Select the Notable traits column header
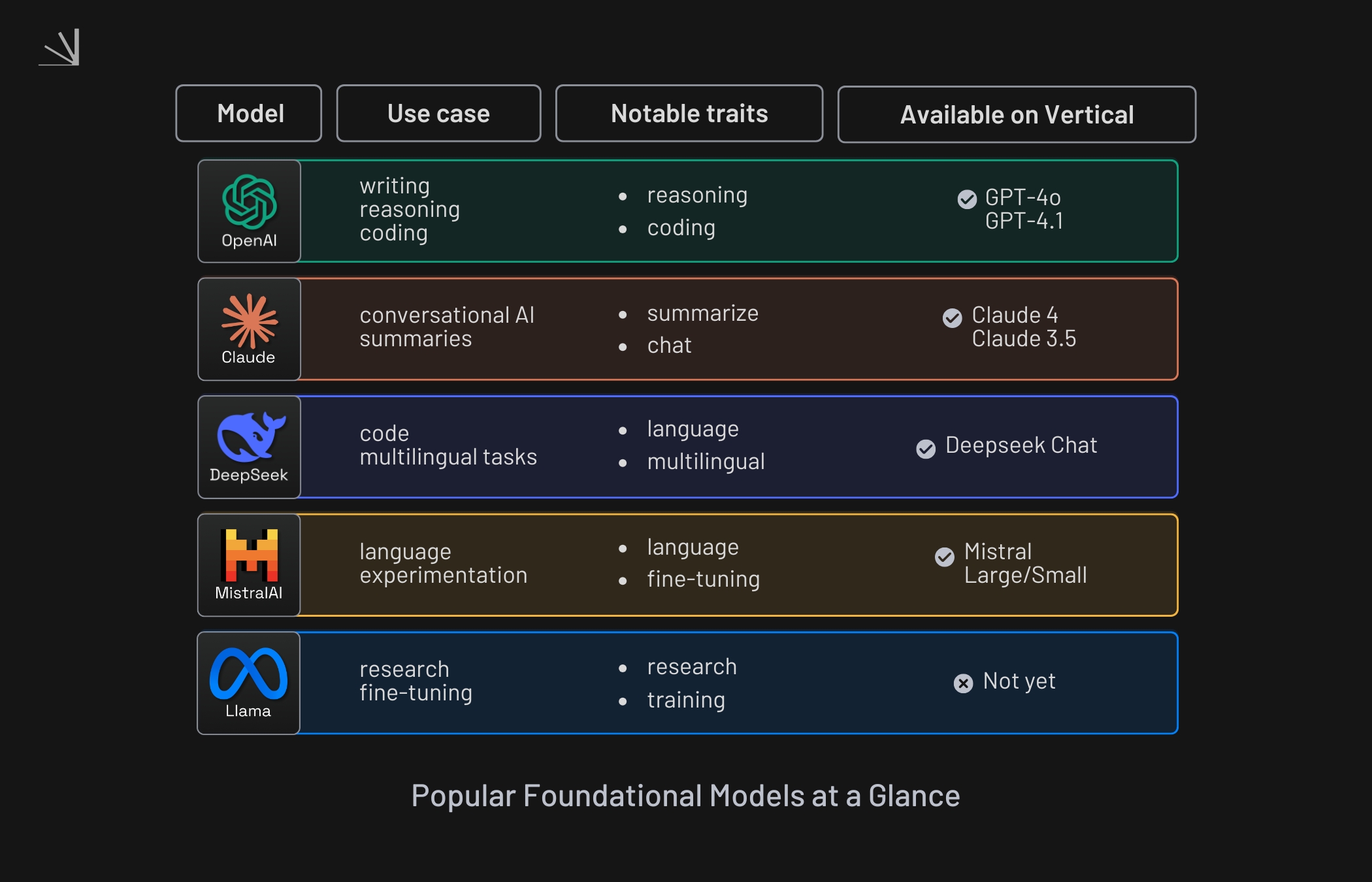 [689, 113]
